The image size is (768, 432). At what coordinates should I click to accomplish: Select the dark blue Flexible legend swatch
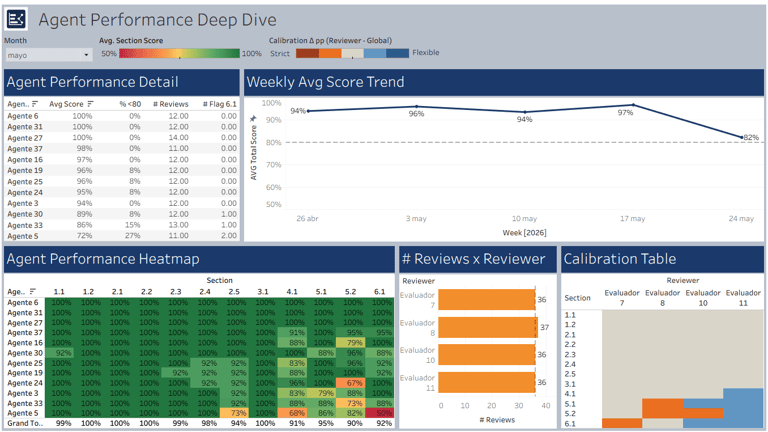coord(398,53)
